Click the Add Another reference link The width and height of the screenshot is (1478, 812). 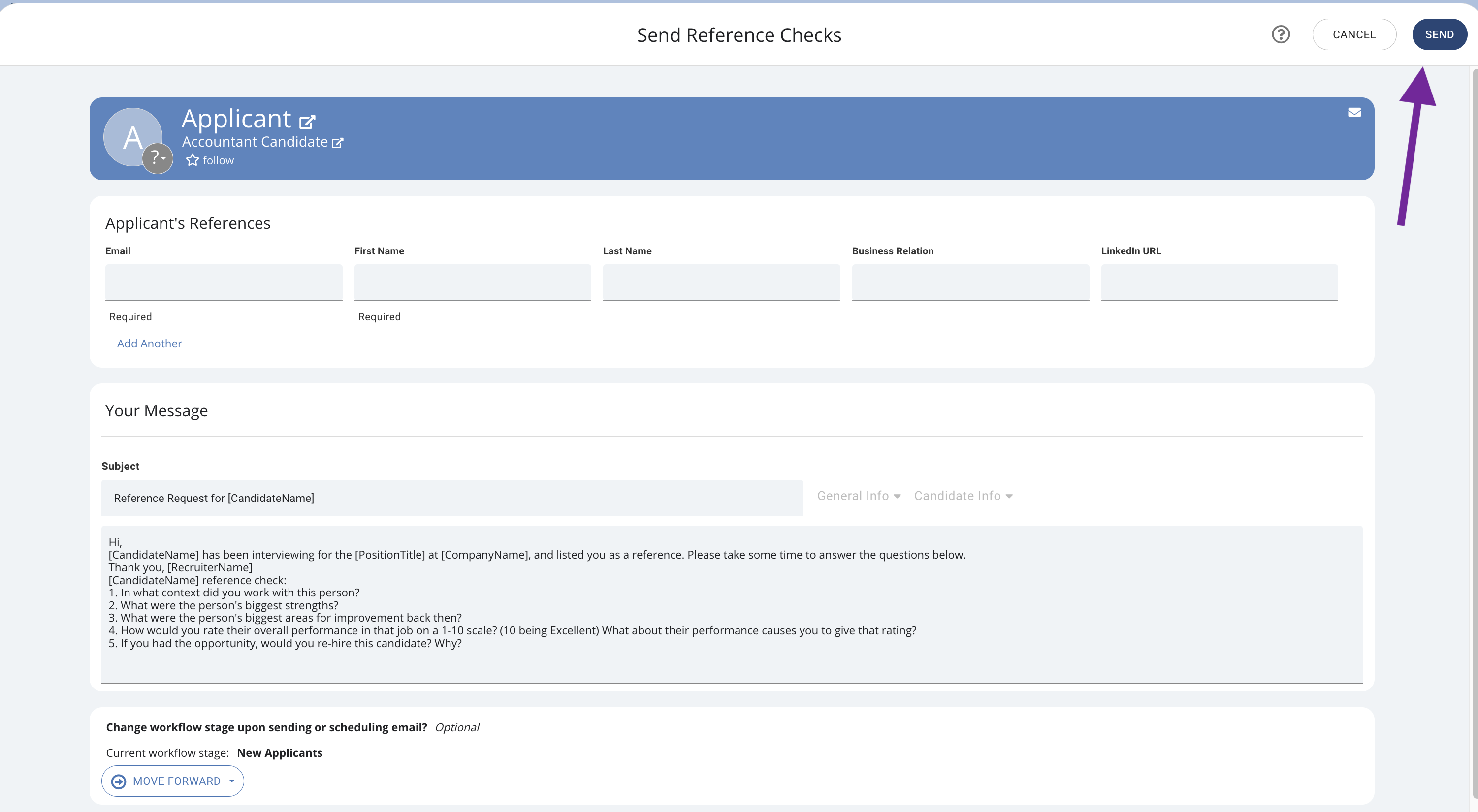pos(149,344)
